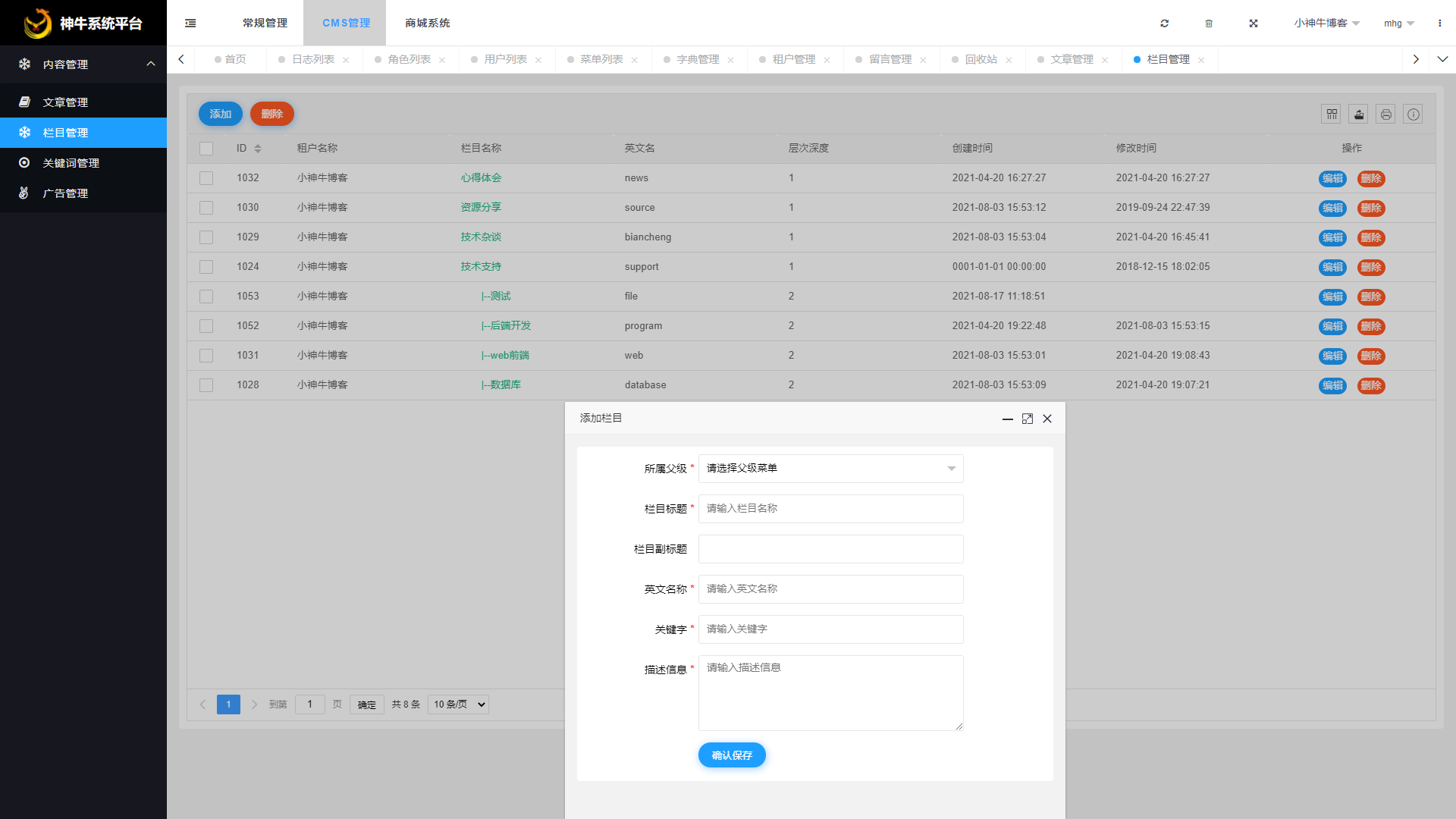The image size is (1456, 819).
Task: Click the sidebar collapse hamburger icon
Action: tap(190, 23)
